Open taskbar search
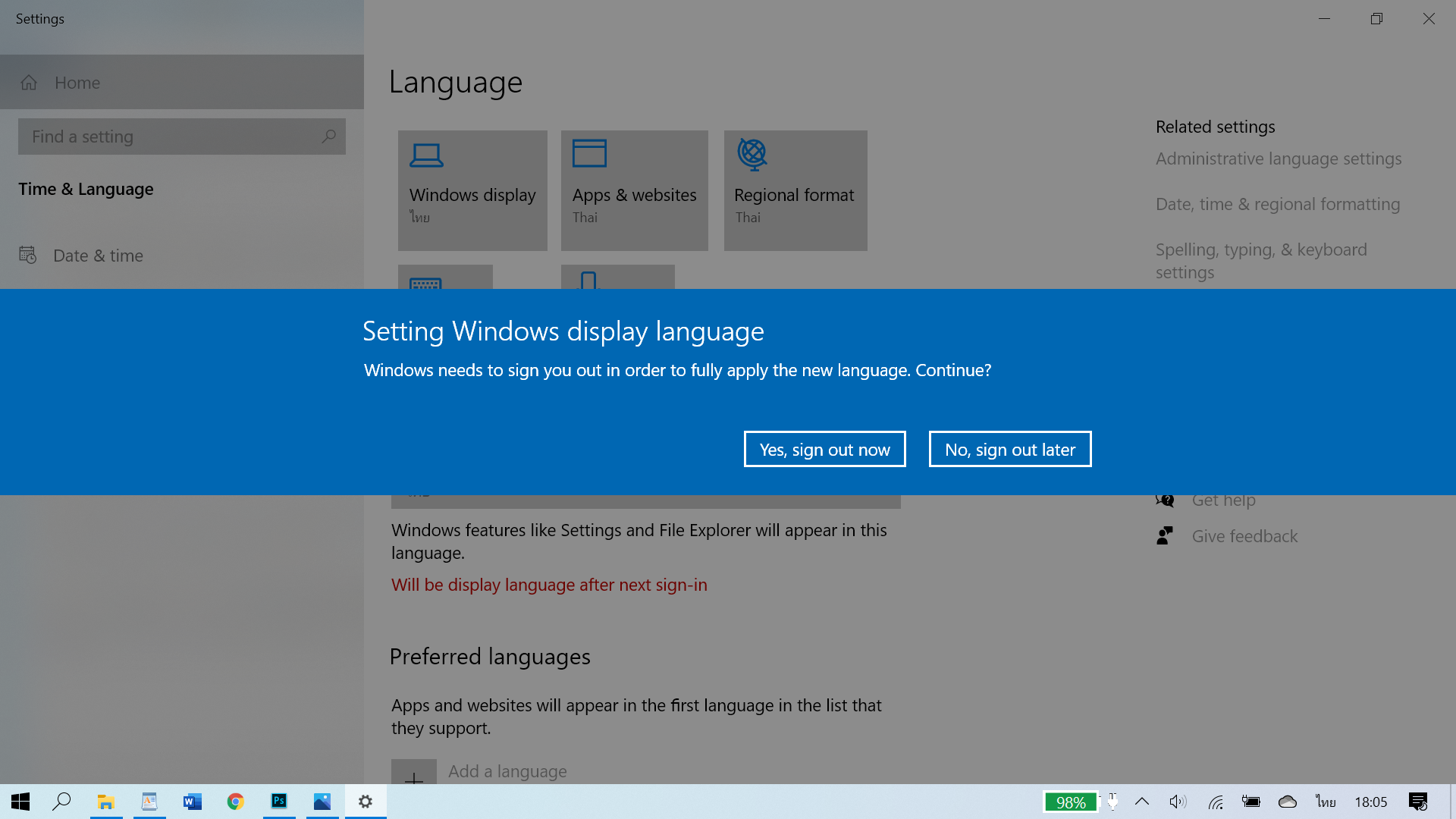The width and height of the screenshot is (1456, 819). (x=61, y=802)
